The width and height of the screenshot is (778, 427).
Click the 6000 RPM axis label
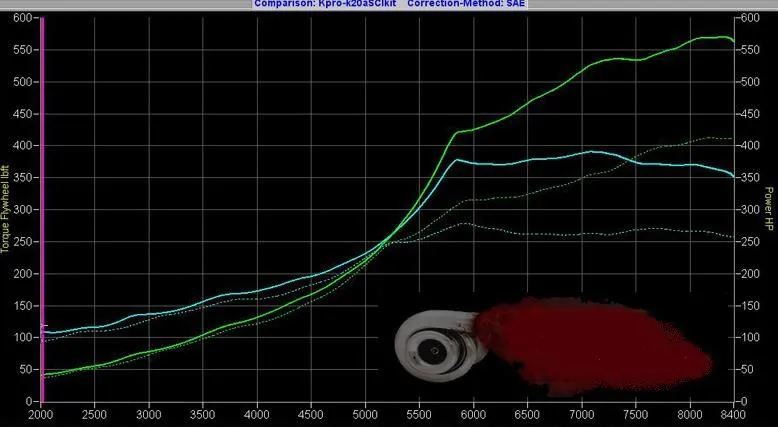click(473, 415)
